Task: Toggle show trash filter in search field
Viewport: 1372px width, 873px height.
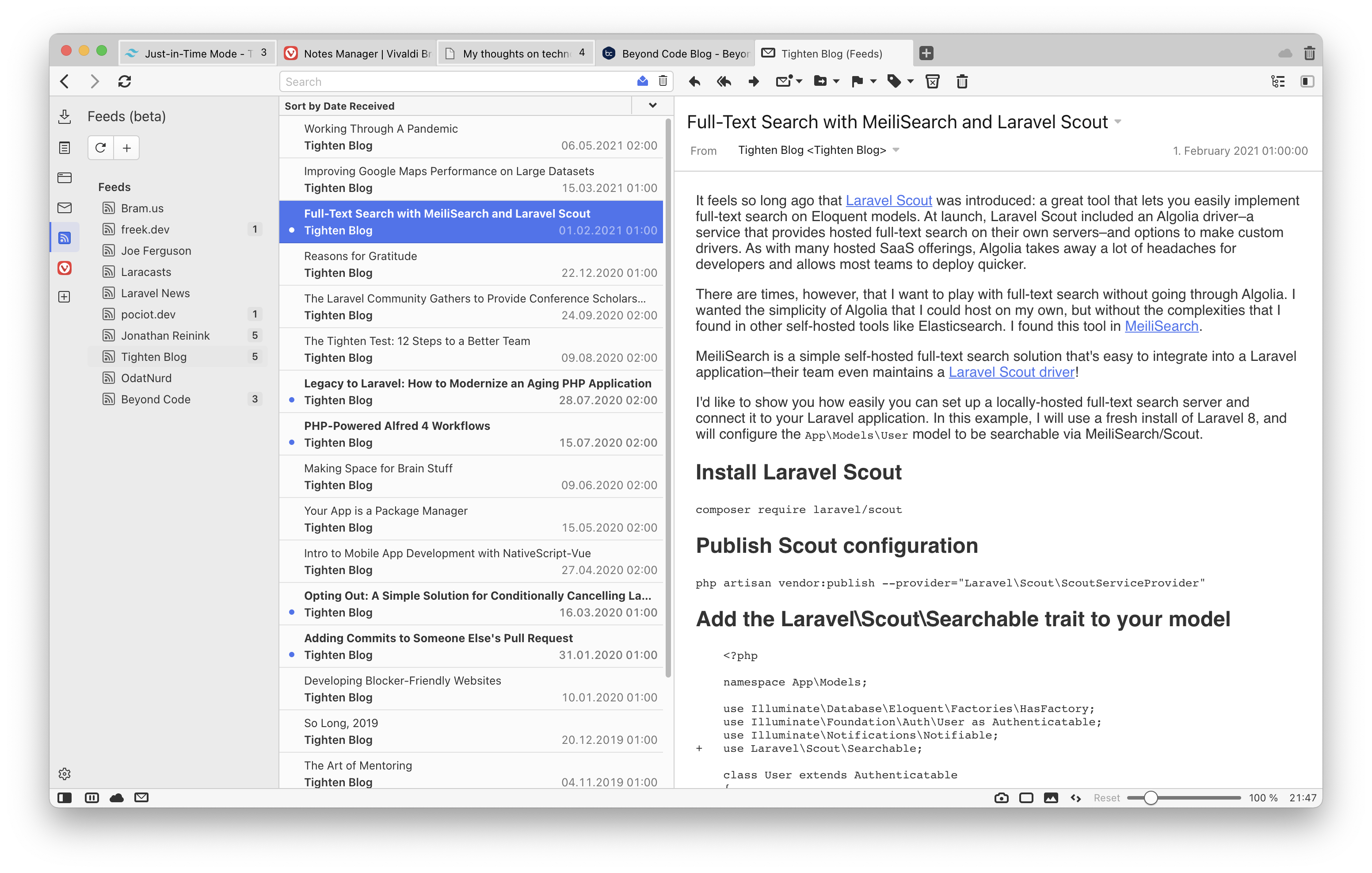Action: tap(663, 81)
